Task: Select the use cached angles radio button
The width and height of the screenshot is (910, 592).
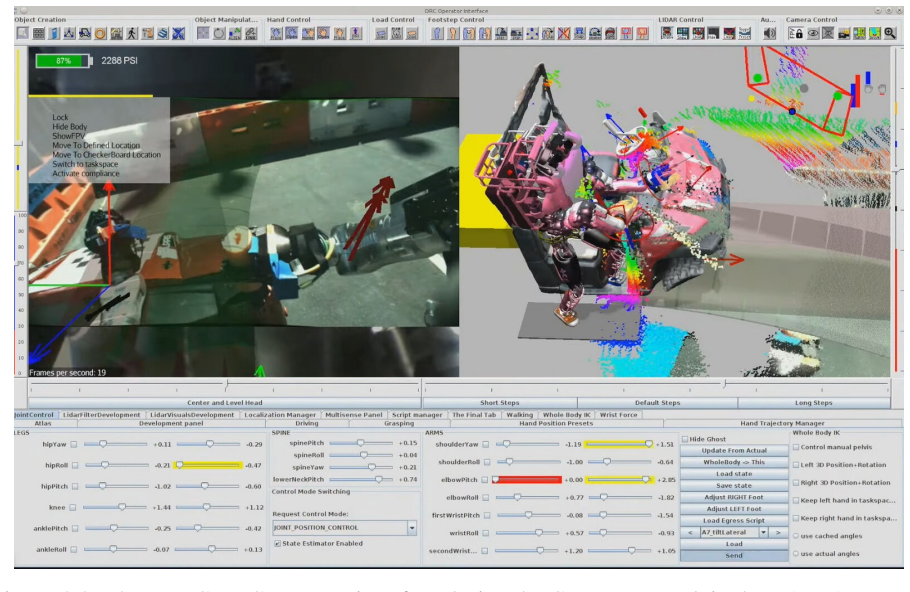Action: (x=796, y=536)
